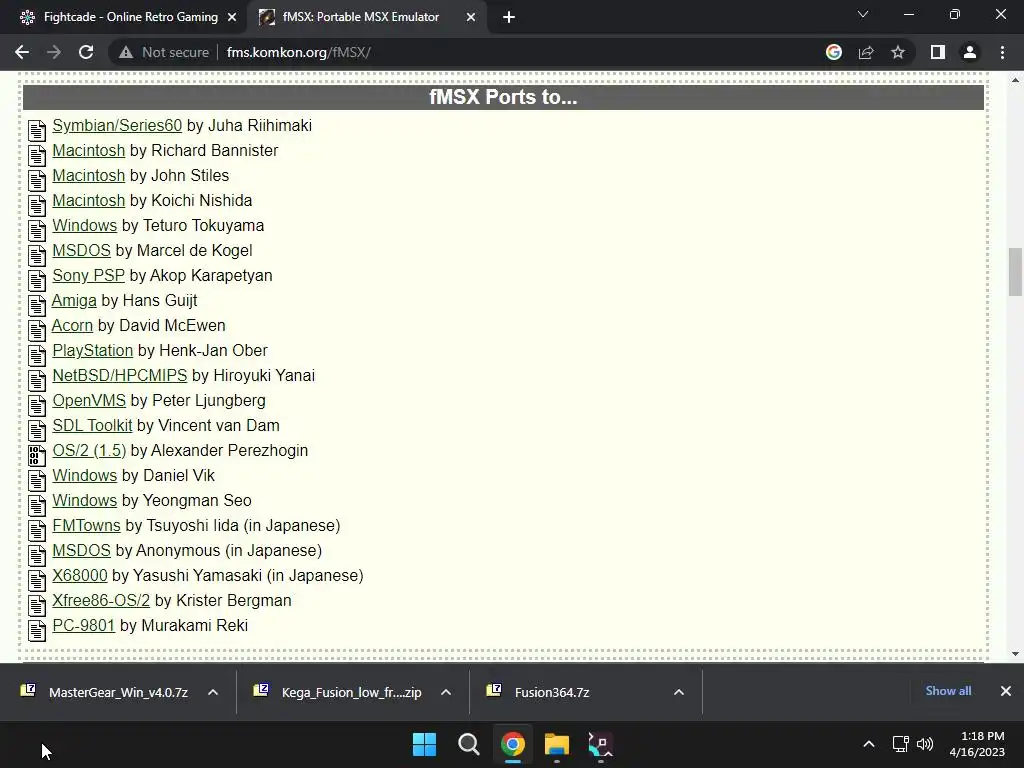This screenshot has height=768, width=1024.
Task: Open the NetBSD/HPCMIPS port link
Action: (120, 376)
